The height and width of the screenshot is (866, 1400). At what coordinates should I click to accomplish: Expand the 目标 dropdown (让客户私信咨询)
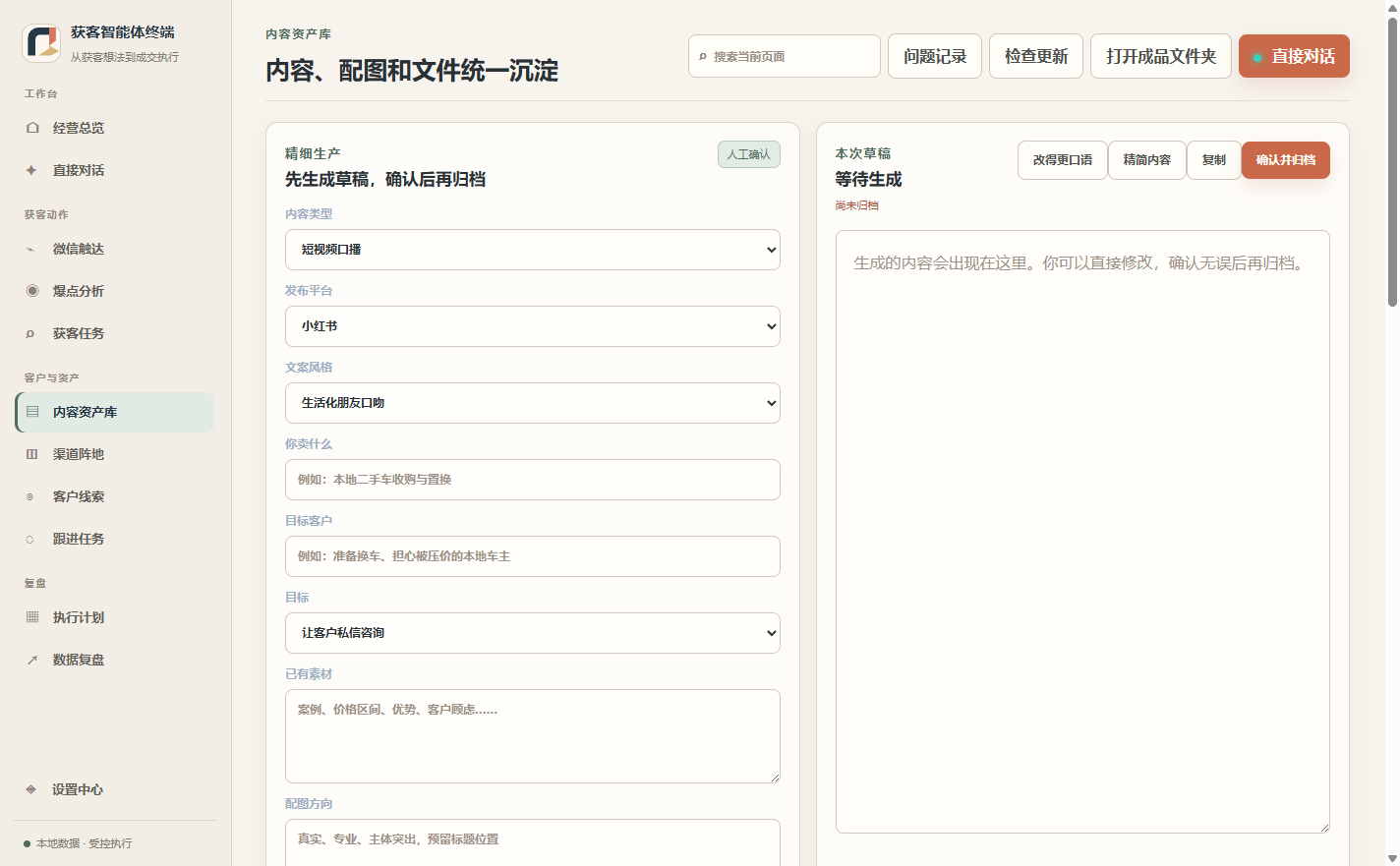pyautogui.click(x=533, y=633)
